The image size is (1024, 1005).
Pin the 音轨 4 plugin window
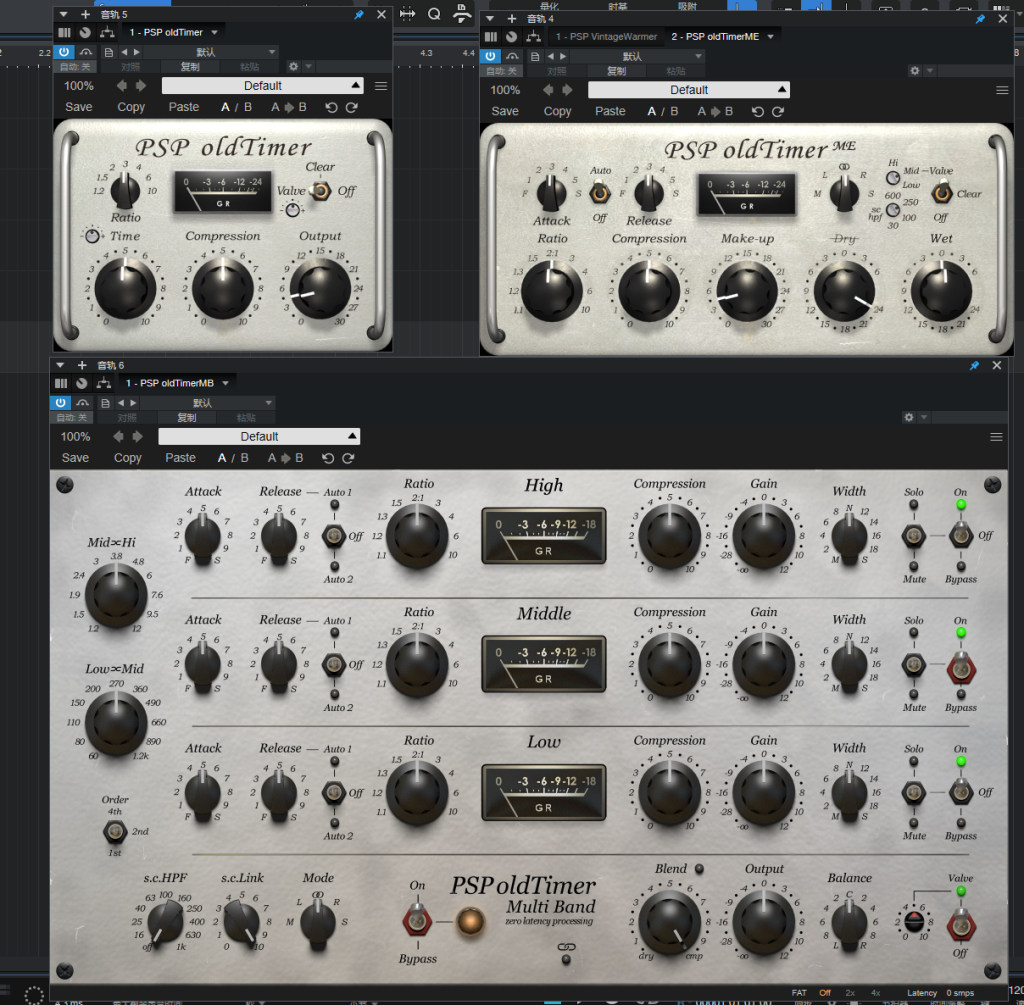(980, 19)
